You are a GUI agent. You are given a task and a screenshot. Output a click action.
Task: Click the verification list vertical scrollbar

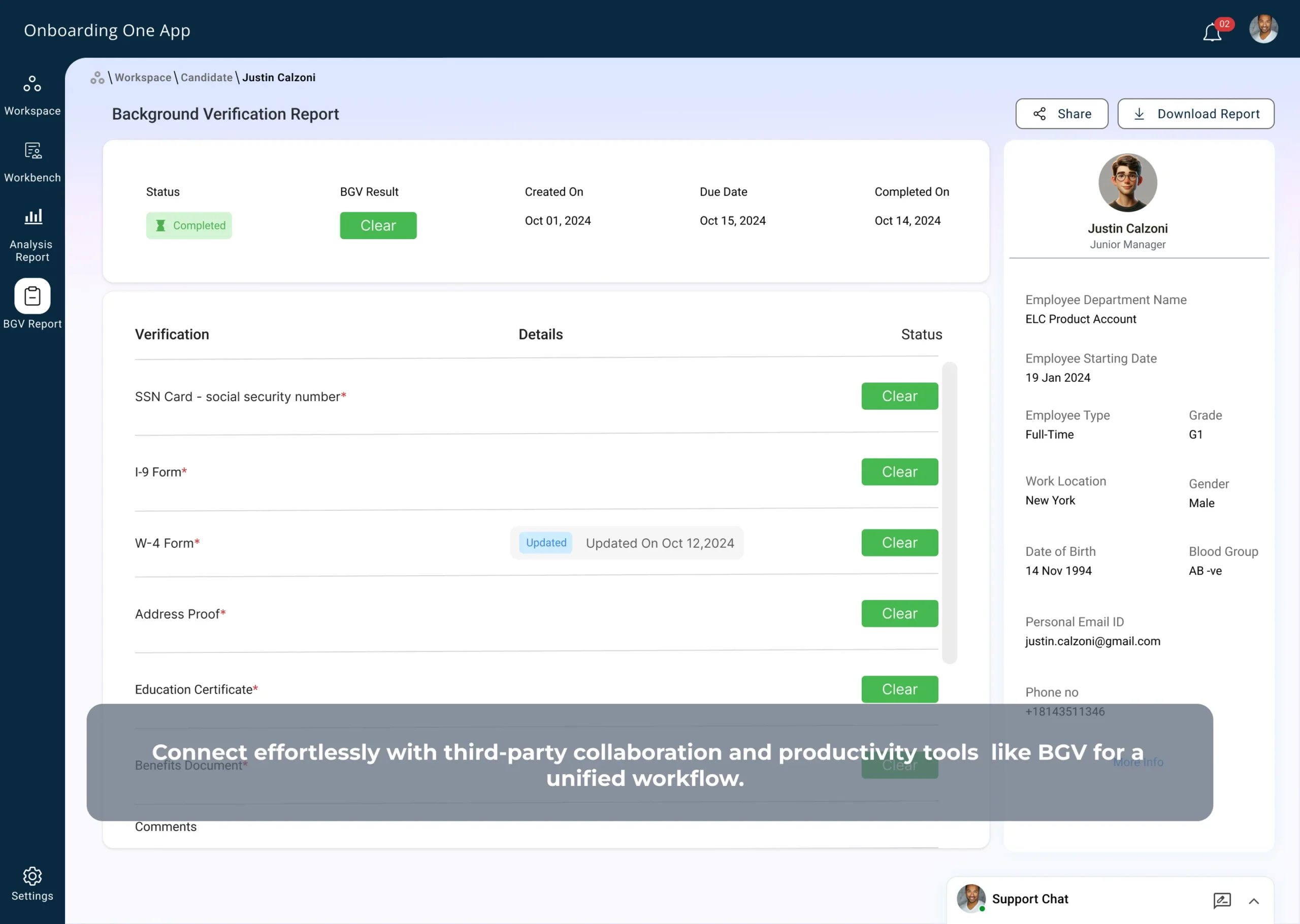tap(949, 513)
